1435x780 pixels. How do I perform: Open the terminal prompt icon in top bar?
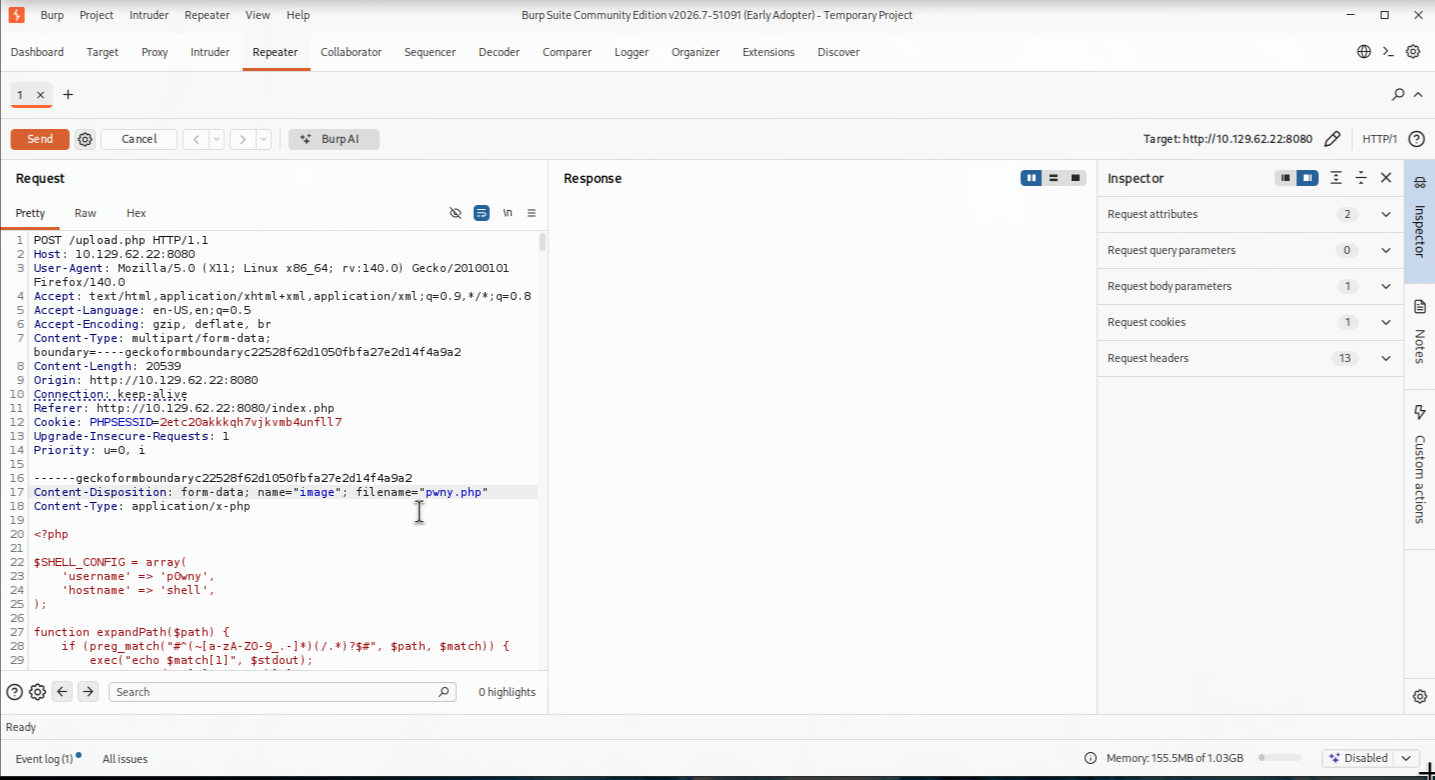(x=1388, y=52)
